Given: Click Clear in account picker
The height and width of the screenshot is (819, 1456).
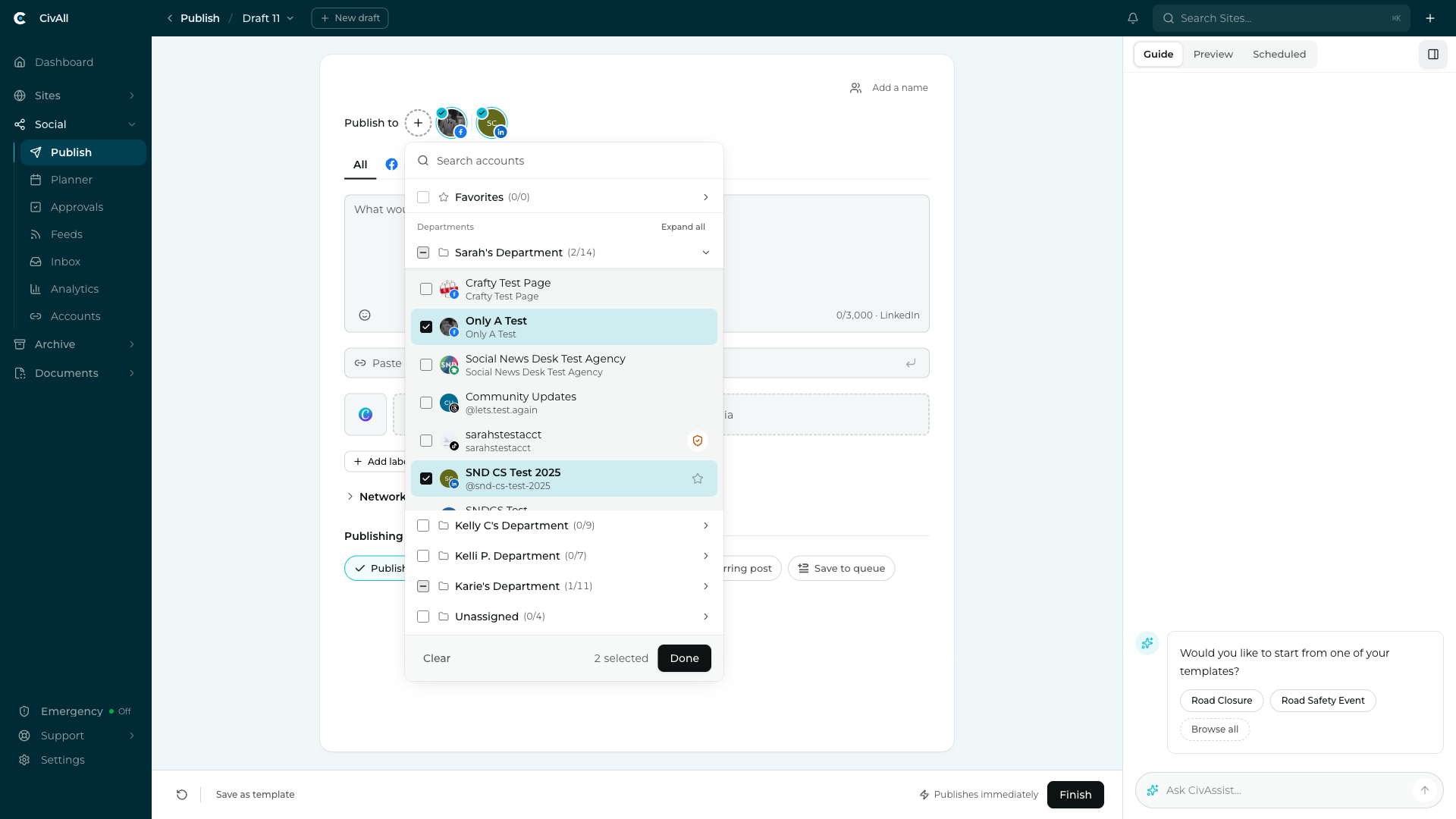Looking at the screenshot, I should click(437, 658).
